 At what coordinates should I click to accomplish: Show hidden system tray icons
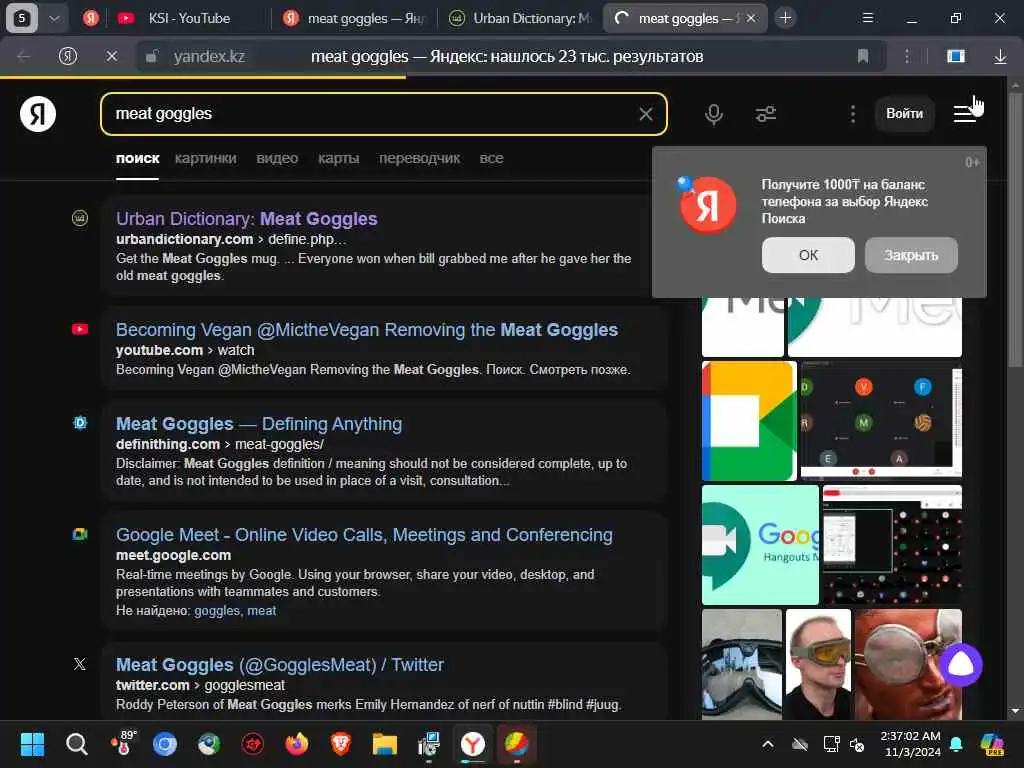coord(768,744)
